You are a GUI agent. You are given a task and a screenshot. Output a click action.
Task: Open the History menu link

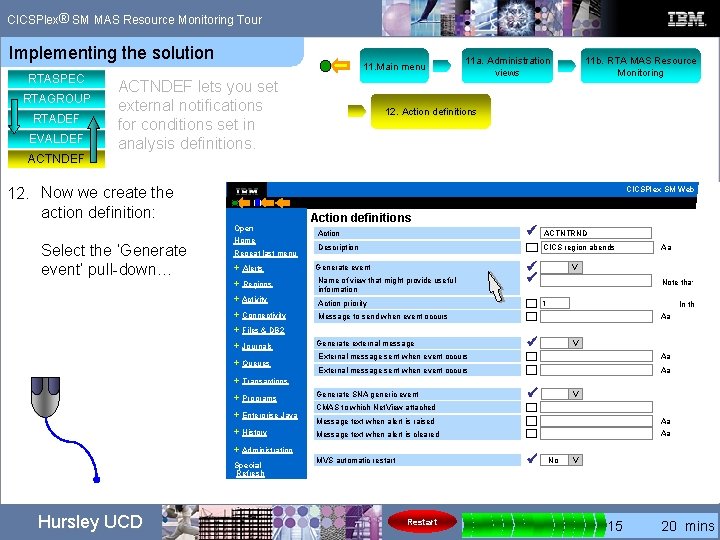pos(254,433)
